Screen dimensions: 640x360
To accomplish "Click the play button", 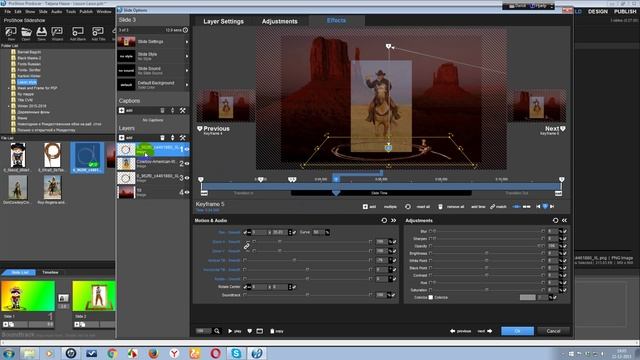I will 235,331.
